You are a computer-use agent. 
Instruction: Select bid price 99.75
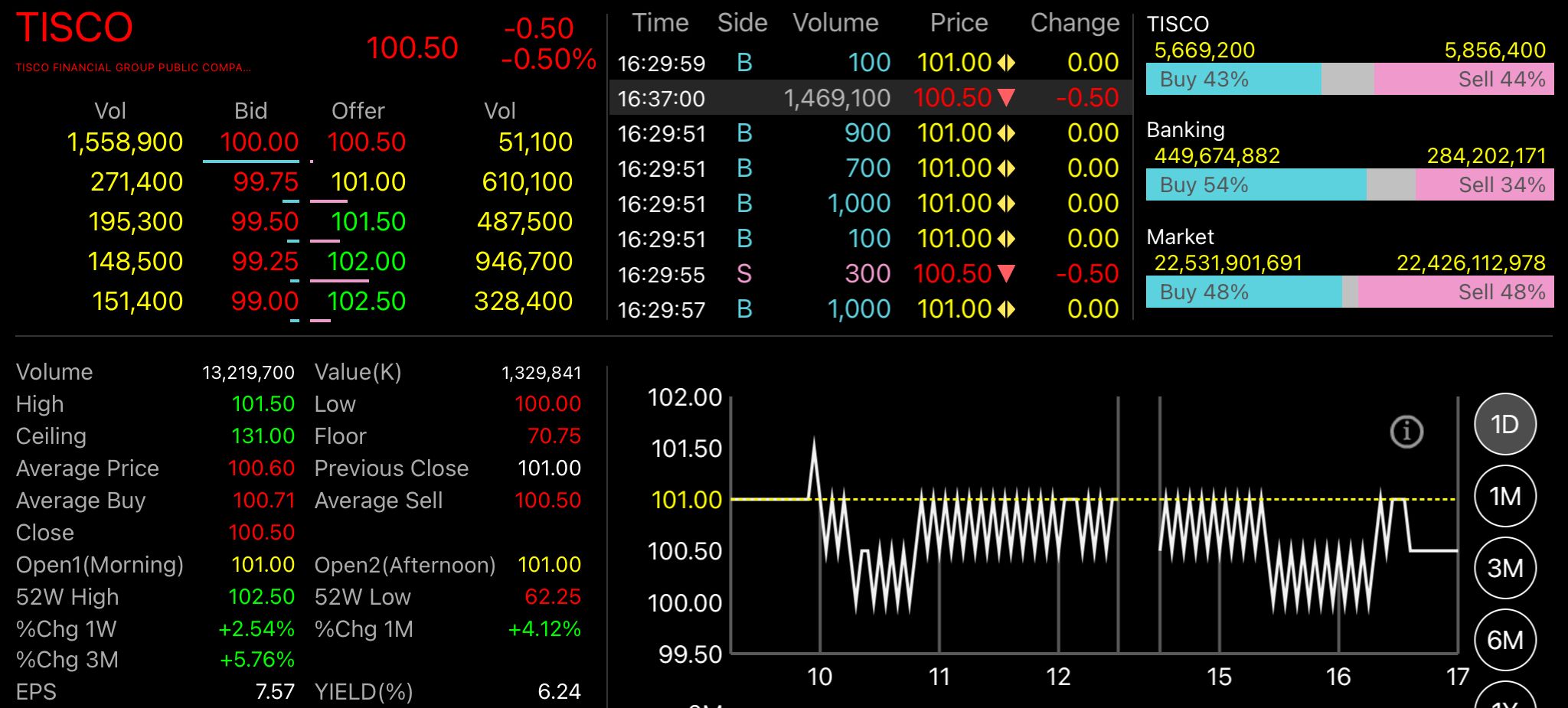[x=266, y=182]
